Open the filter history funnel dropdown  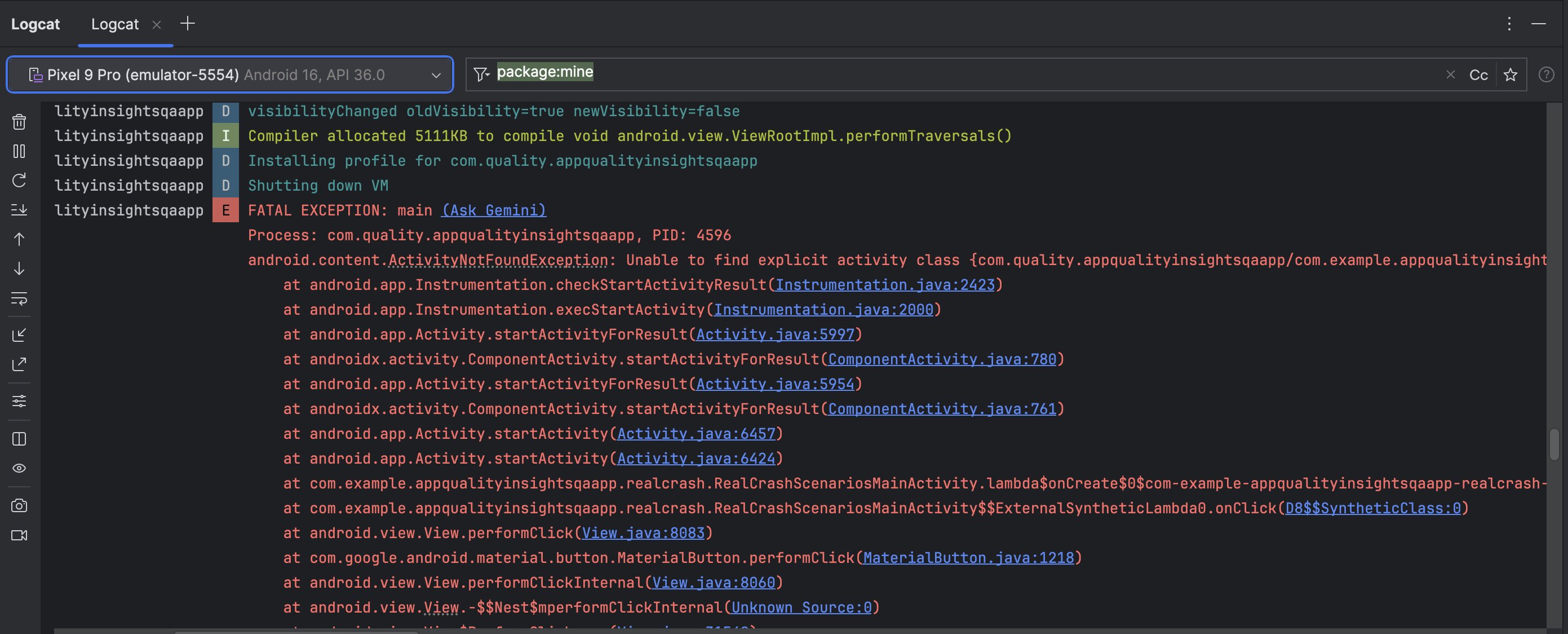[481, 74]
